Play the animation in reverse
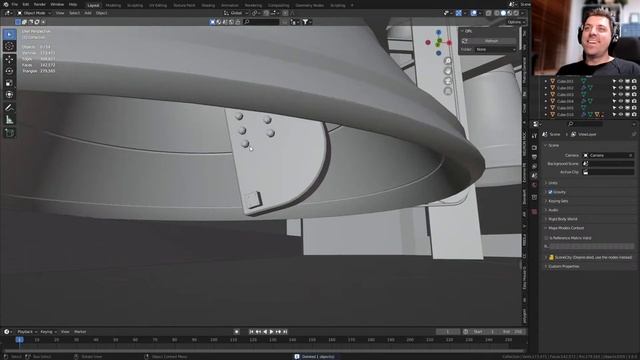Screen dimensions: 640x360 pos(265,332)
